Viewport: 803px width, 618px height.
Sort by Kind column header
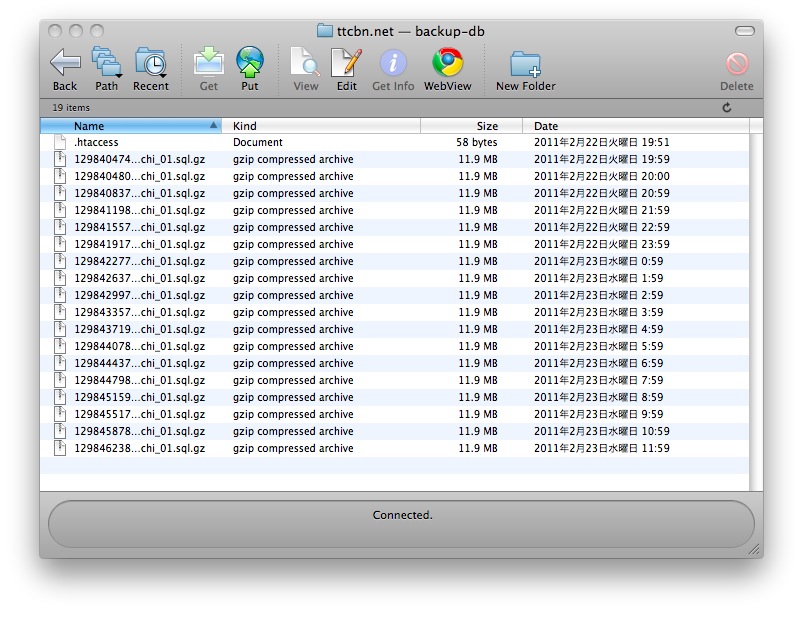(x=320, y=126)
